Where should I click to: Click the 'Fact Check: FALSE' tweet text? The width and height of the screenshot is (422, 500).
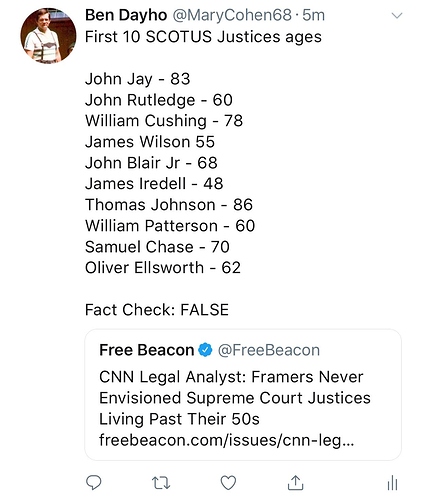tap(157, 310)
